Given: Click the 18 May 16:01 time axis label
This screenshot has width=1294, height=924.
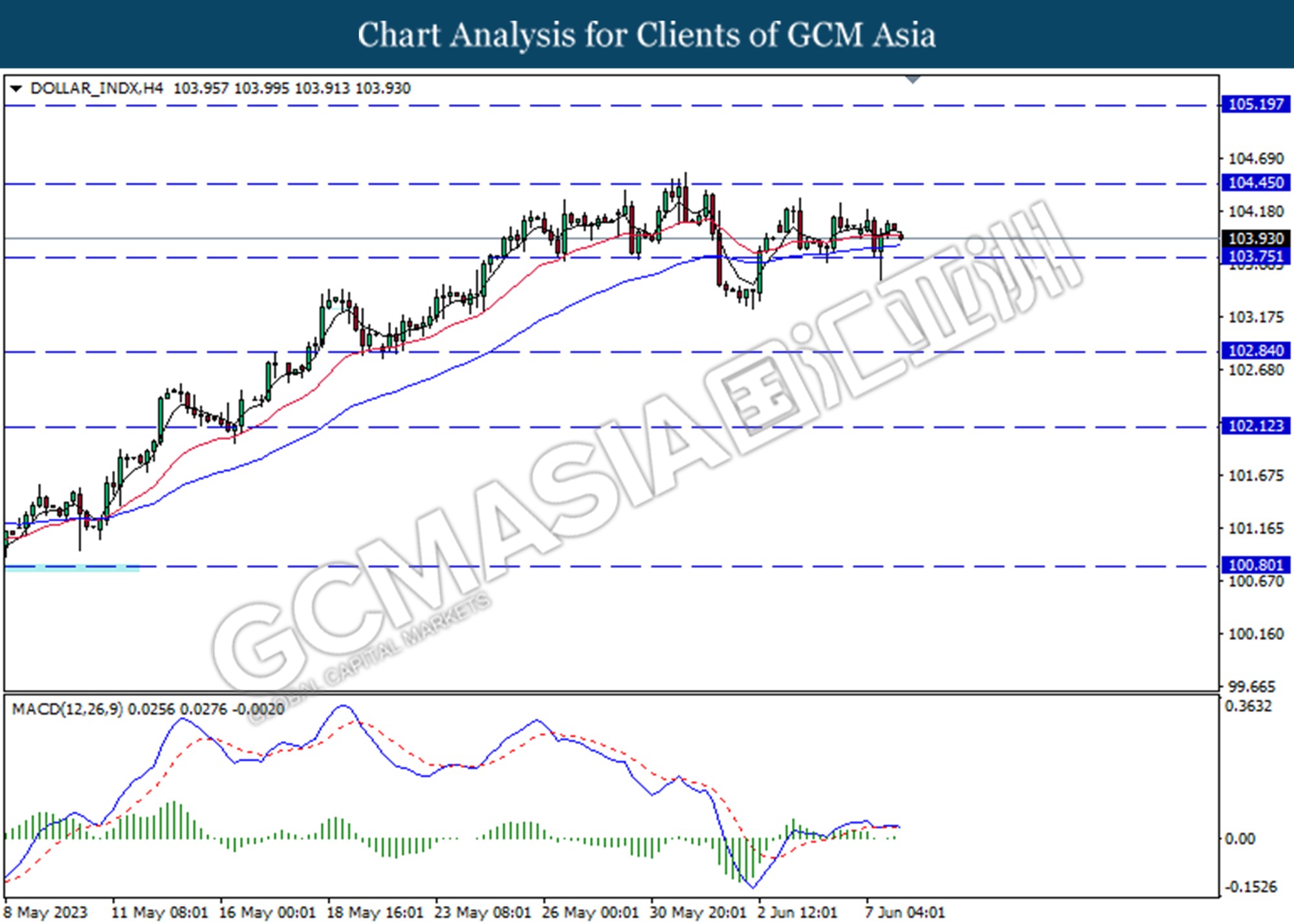Looking at the screenshot, I should 375,912.
